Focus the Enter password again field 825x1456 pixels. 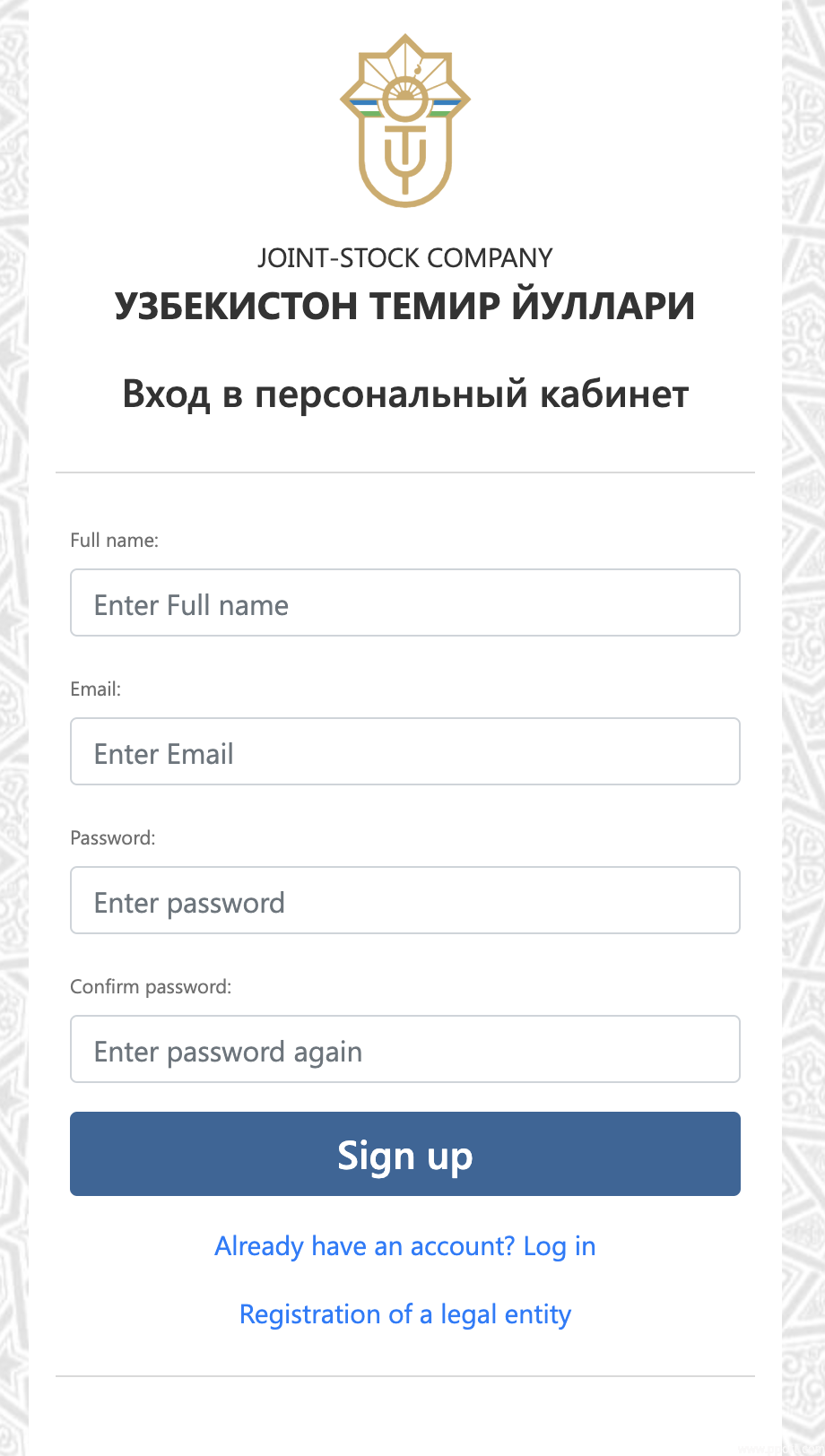(405, 1049)
